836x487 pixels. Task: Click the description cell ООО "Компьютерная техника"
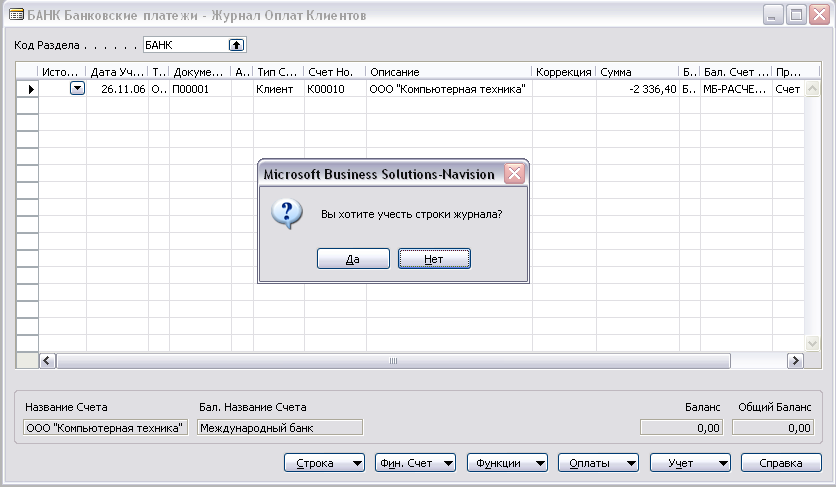449,89
